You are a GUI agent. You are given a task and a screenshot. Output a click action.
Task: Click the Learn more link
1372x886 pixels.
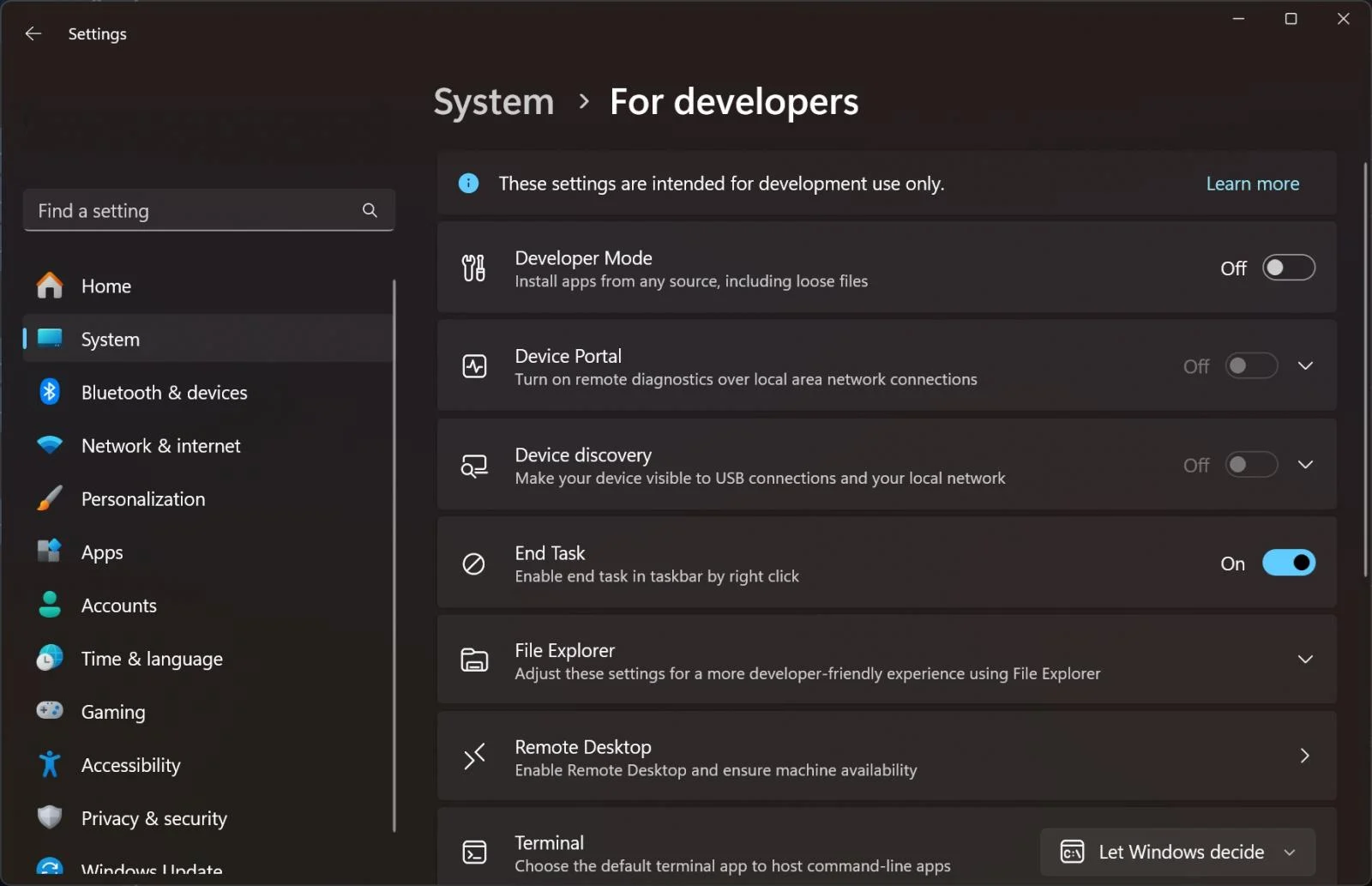click(1252, 183)
